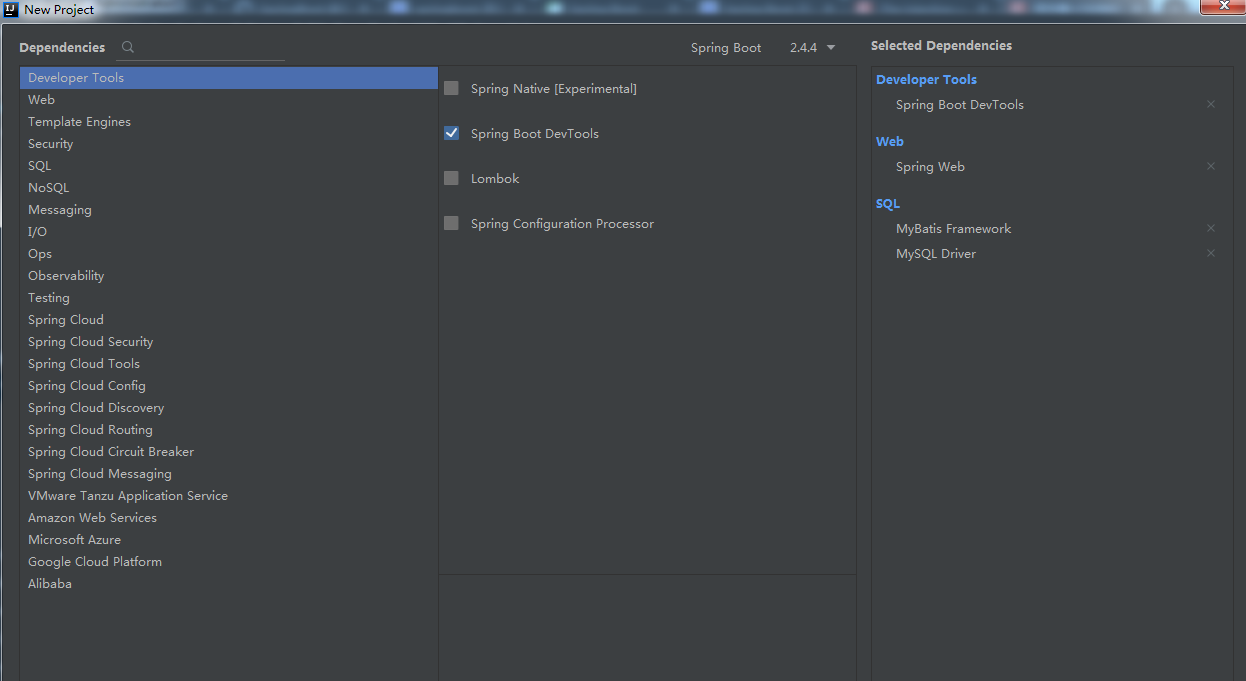Select the Security category
The width and height of the screenshot is (1246, 681).
[x=229, y=143]
